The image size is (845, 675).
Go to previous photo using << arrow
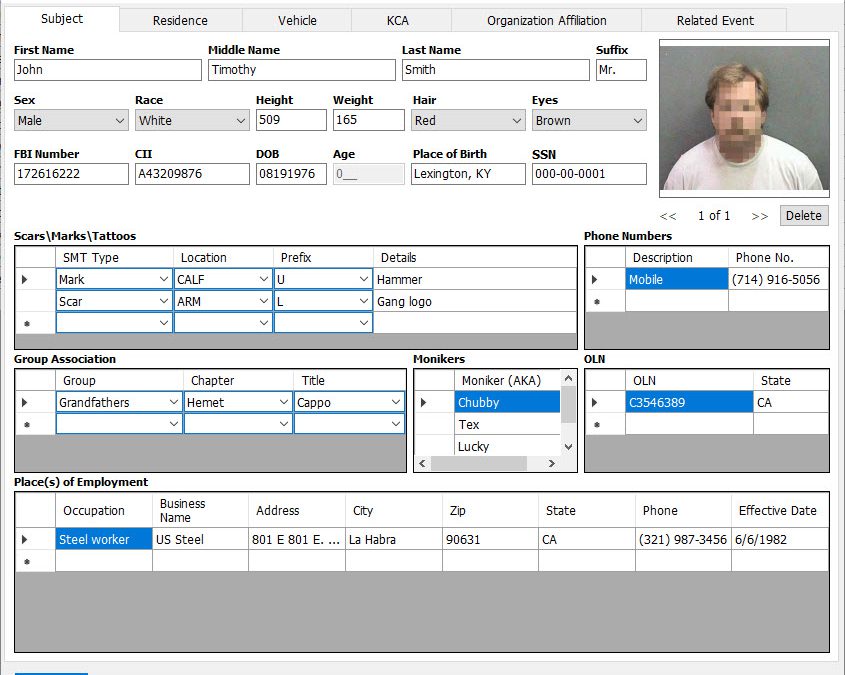click(668, 216)
